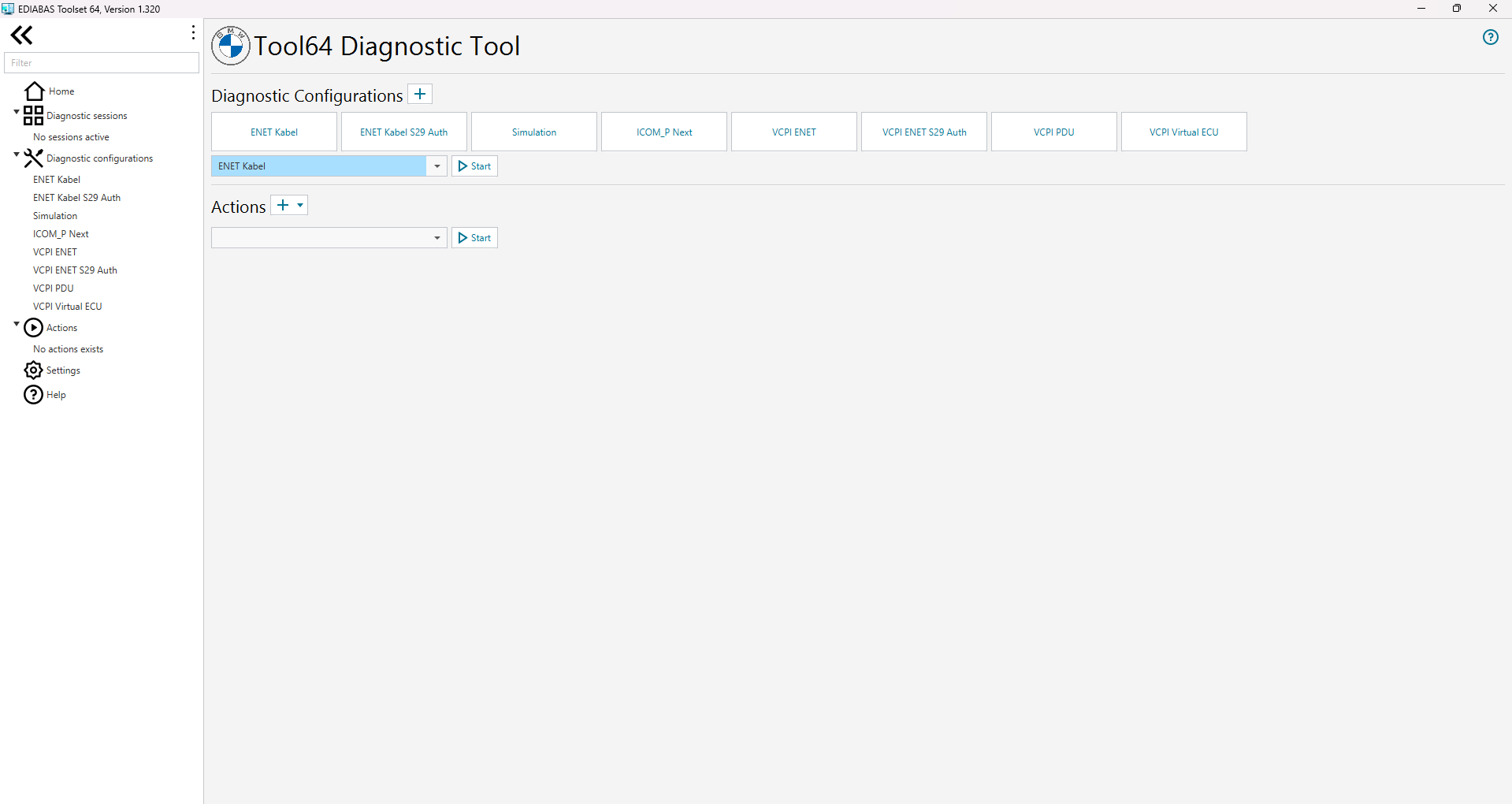Image resolution: width=1512 pixels, height=804 pixels.
Task: Collapse sidebar with double chevron icon
Action: point(22,35)
